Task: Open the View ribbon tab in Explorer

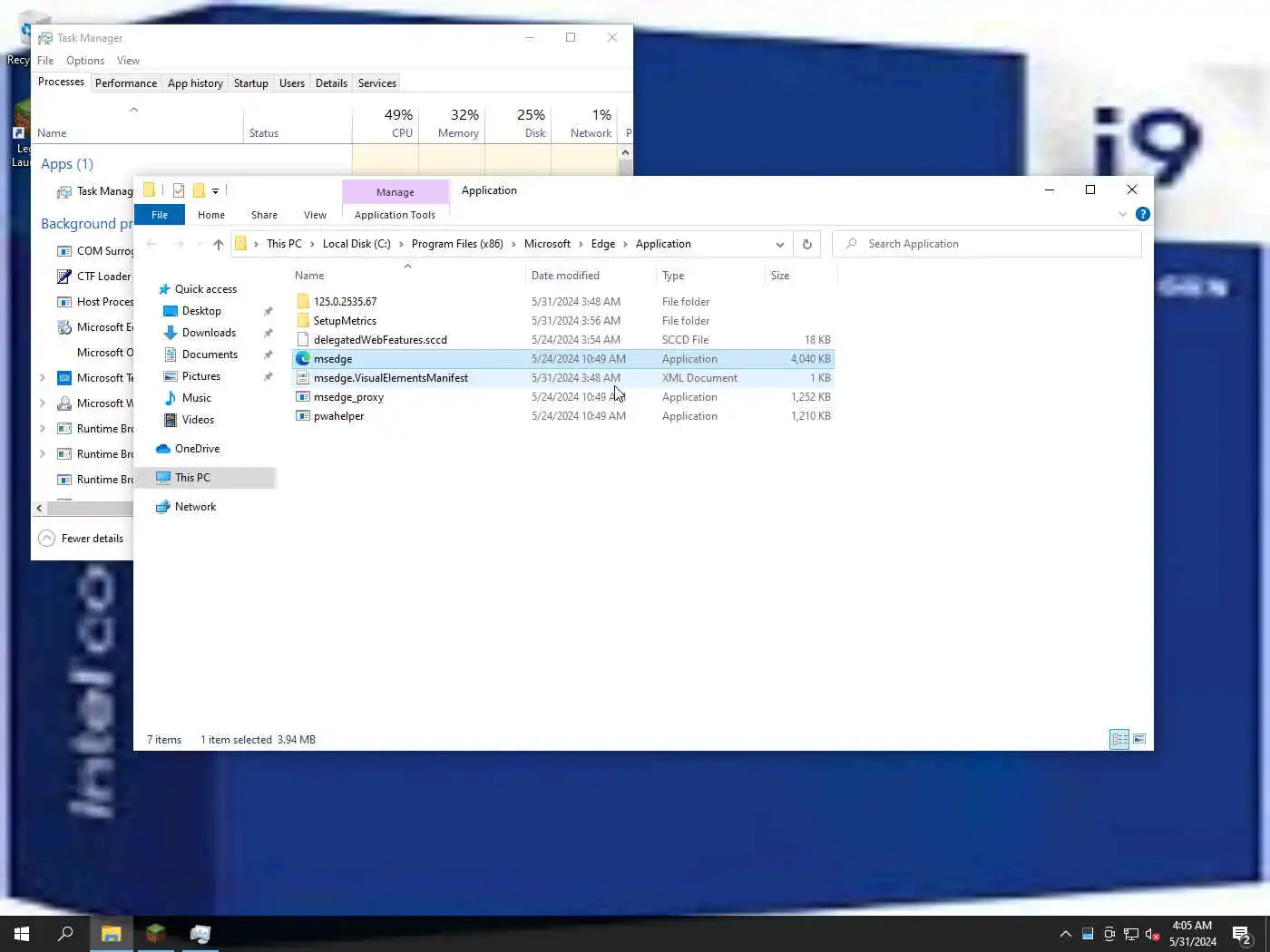Action: click(x=315, y=215)
